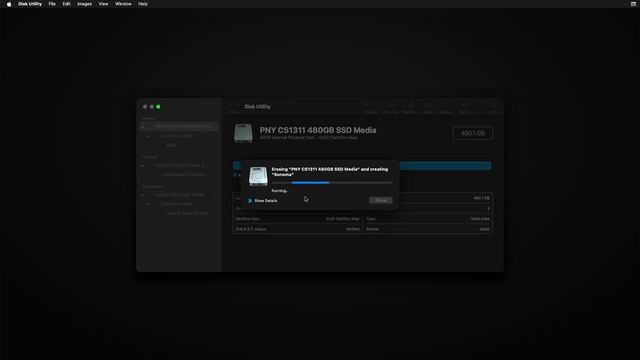This screenshot has width=640, height=360.
Task: Select the container under PNY disk
Action: pos(176,136)
